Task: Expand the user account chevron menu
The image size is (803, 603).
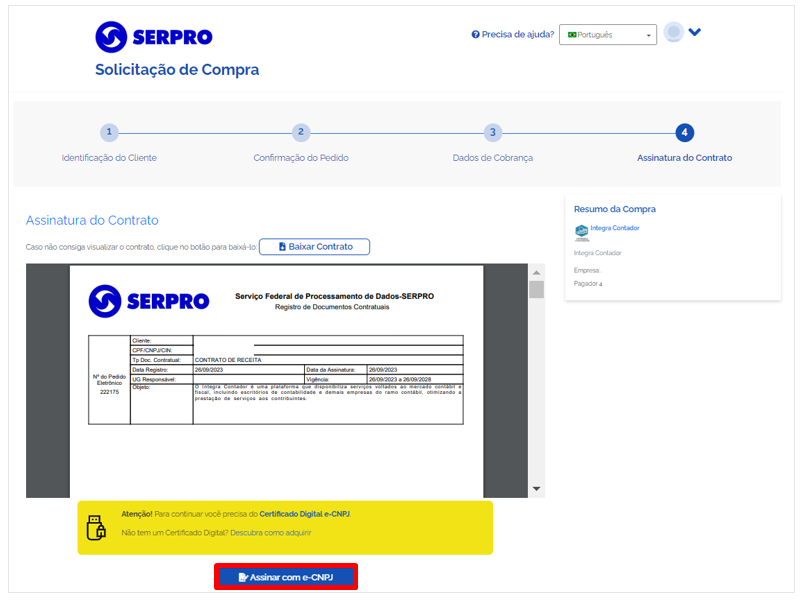Action: (x=694, y=32)
